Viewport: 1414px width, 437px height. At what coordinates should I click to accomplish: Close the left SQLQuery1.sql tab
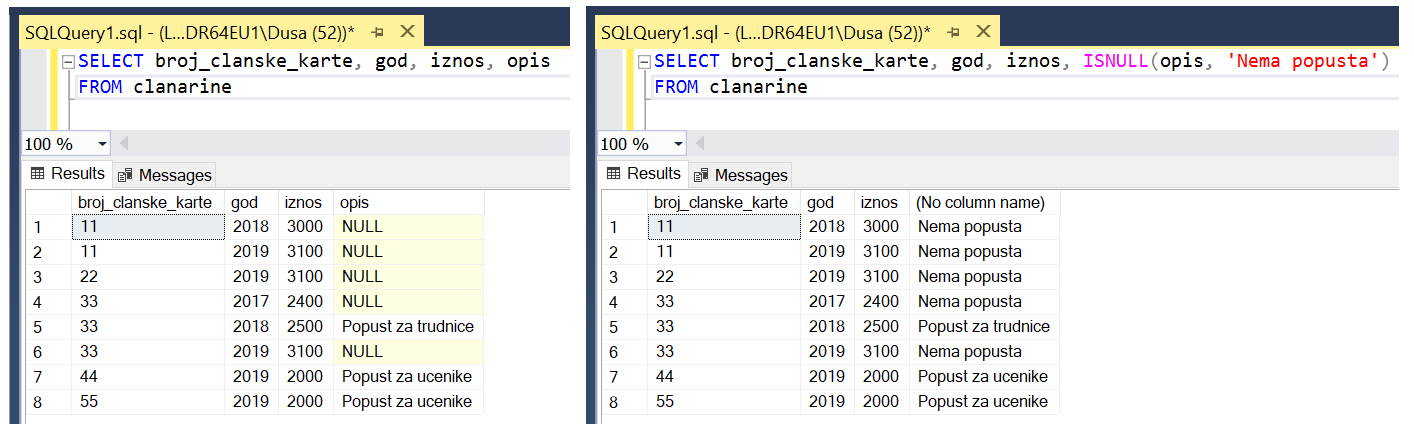[x=407, y=31]
